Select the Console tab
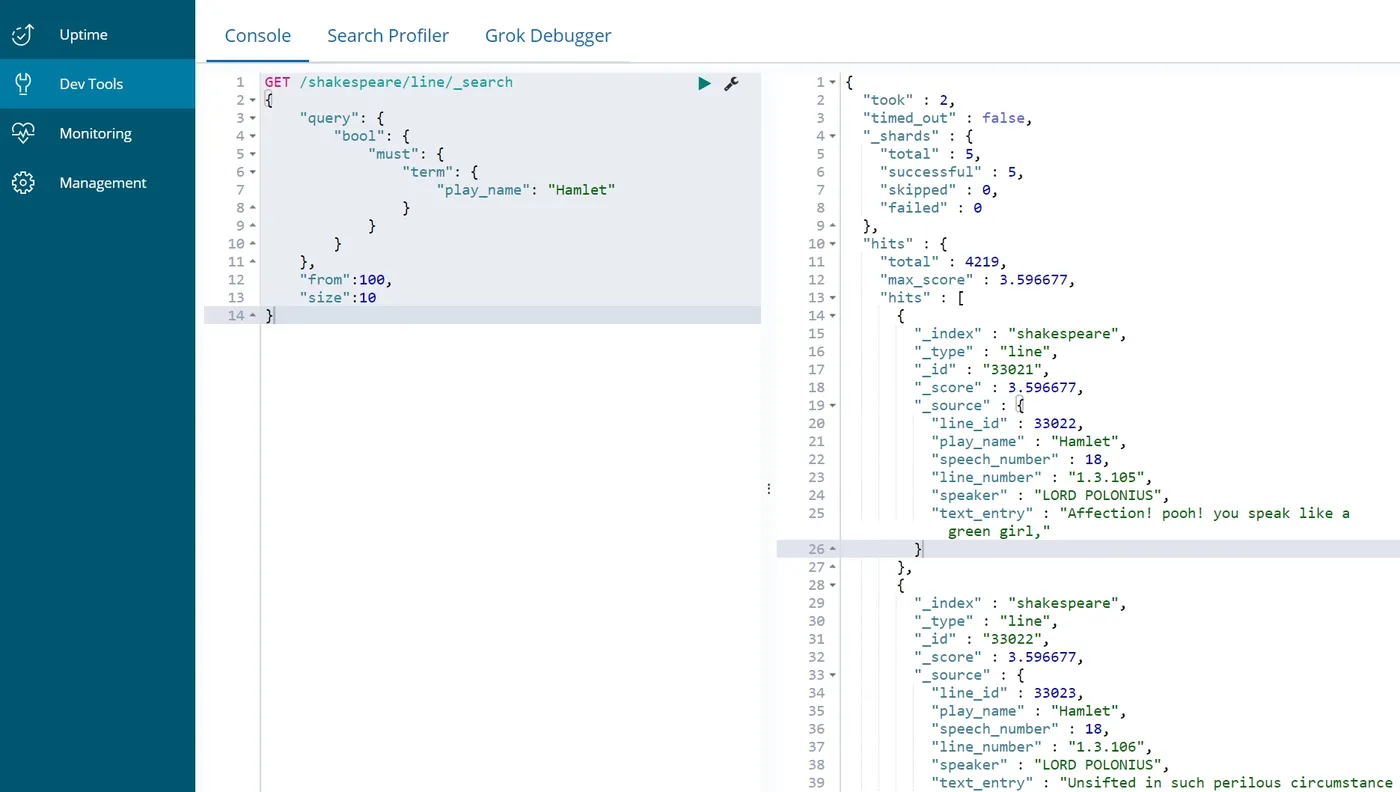Viewport: 1400px width, 792px height. tap(258, 36)
